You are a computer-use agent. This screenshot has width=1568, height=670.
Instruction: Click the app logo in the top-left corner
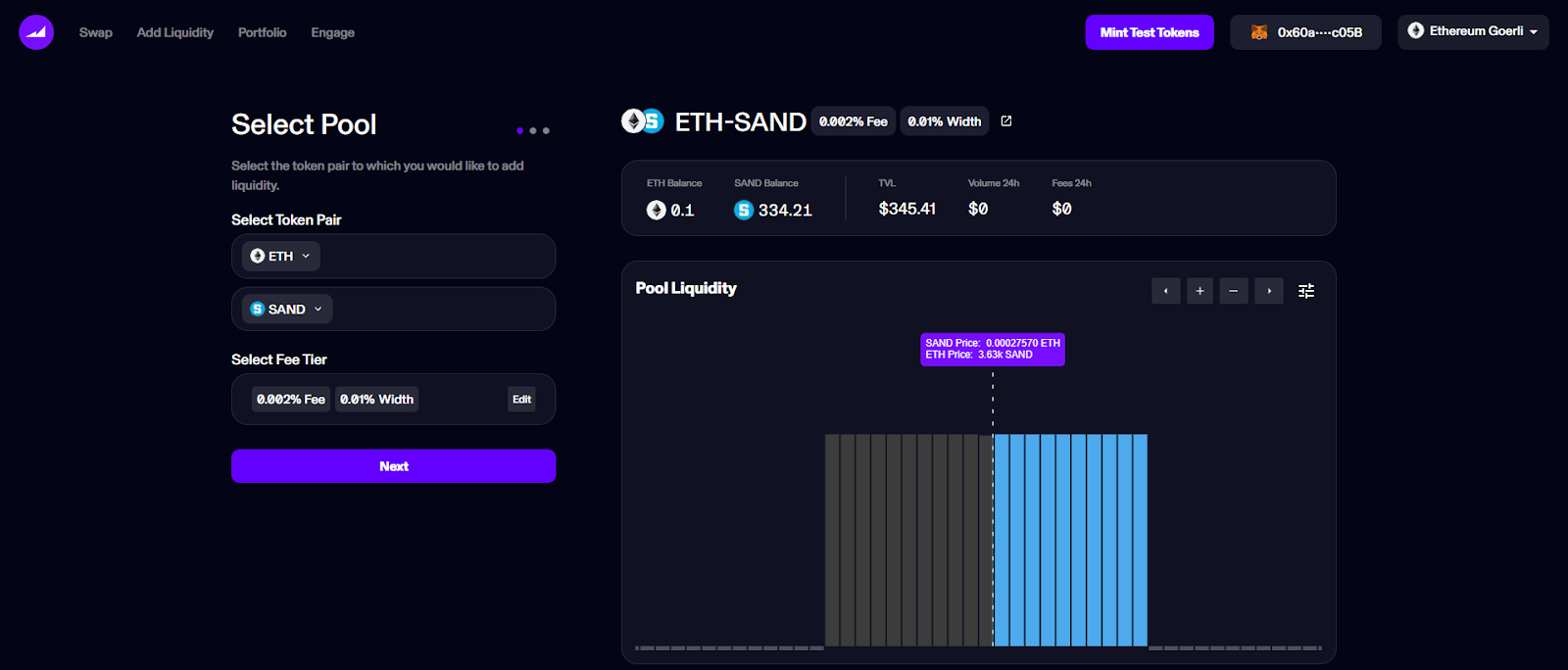point(36,32)
